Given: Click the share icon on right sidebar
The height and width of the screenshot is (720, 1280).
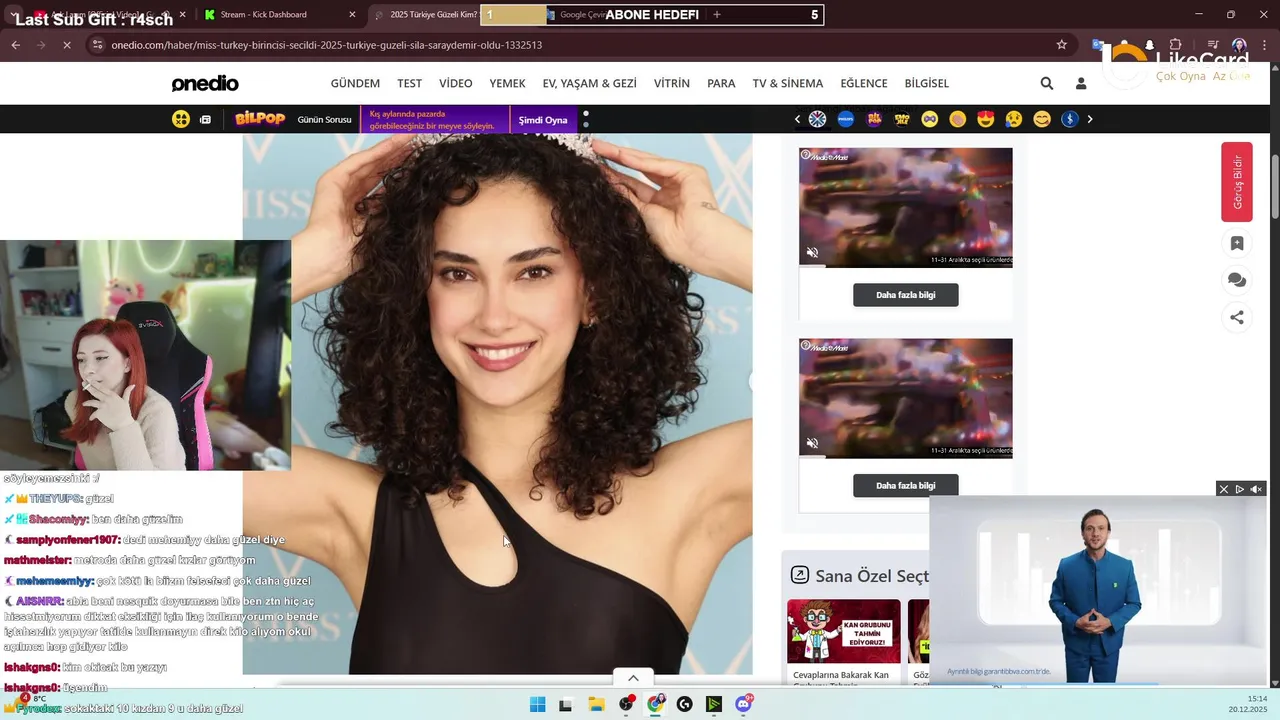Looking at the screenshot, I should [1237, 317].
